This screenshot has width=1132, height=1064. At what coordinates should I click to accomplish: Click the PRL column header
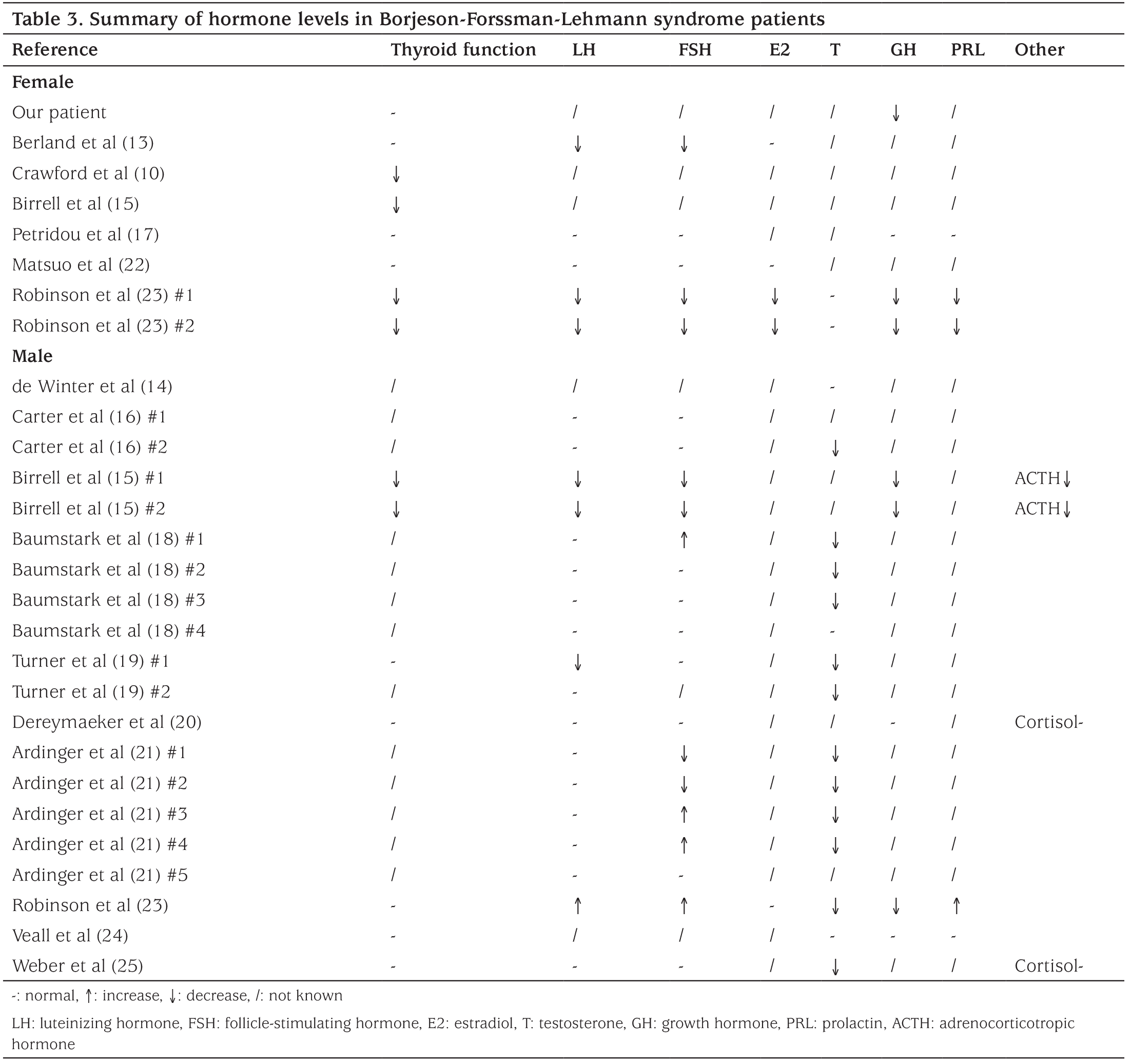click(967, 50)
